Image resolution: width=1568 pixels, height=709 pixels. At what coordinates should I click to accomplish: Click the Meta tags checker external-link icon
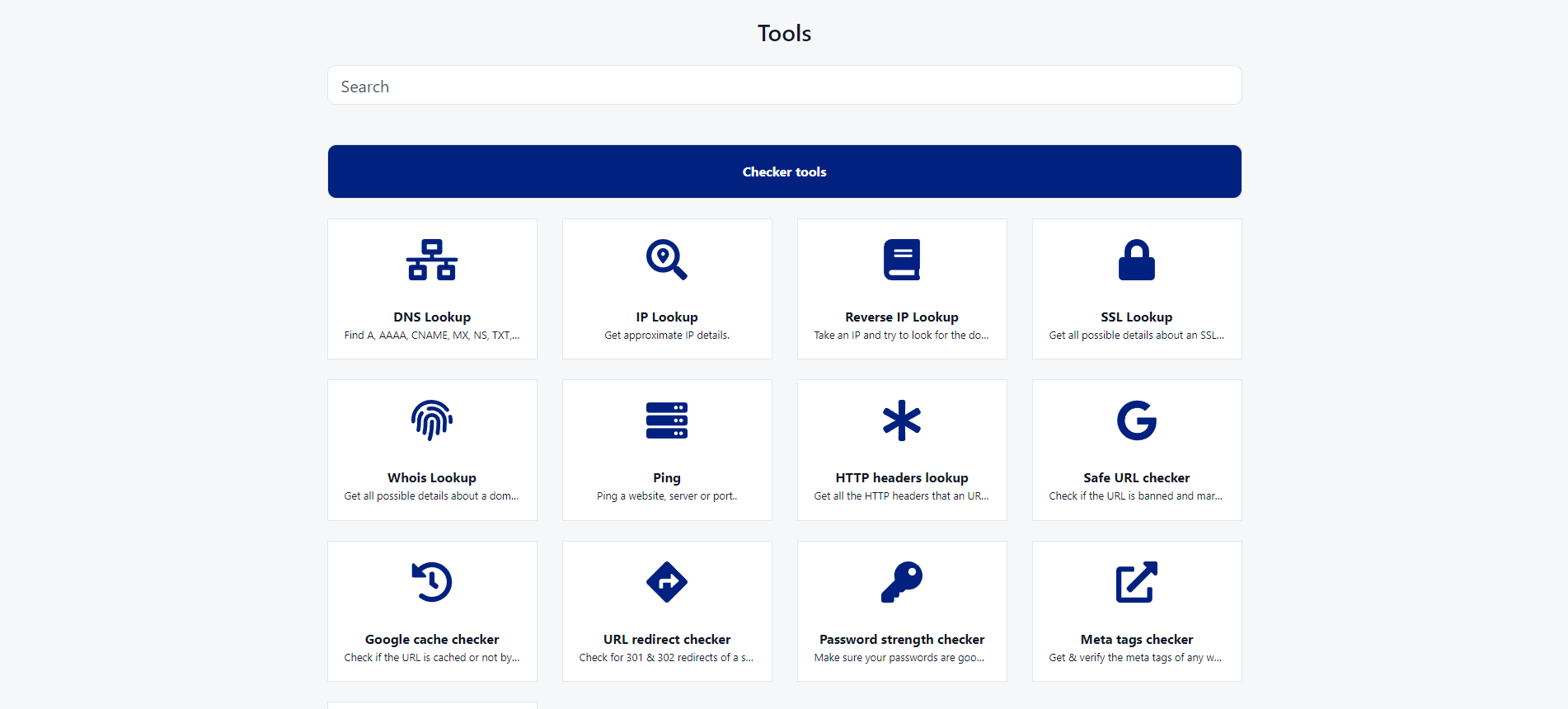[x=1136, y=582]
